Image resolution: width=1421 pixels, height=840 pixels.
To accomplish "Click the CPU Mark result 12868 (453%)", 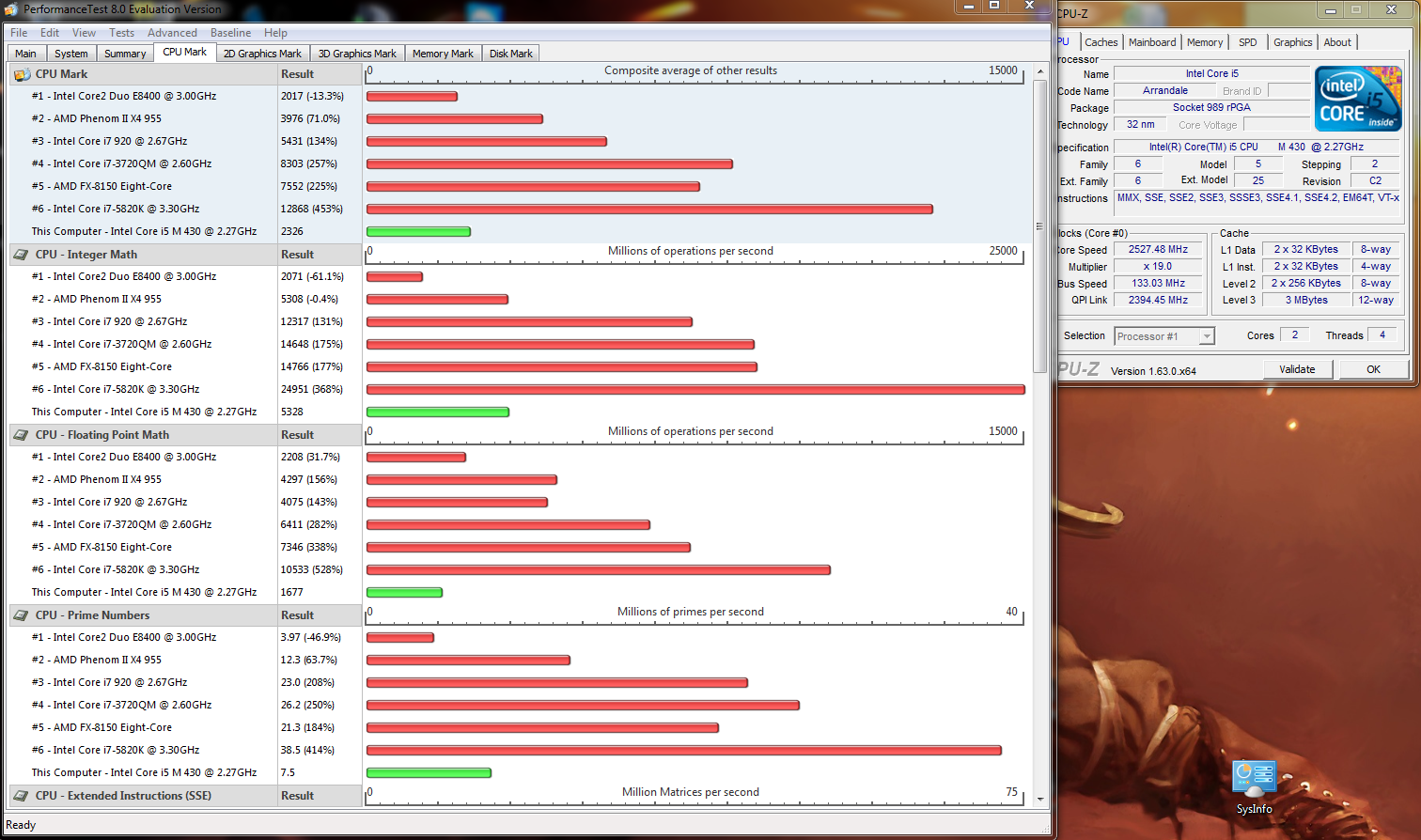I will (312, 209).
